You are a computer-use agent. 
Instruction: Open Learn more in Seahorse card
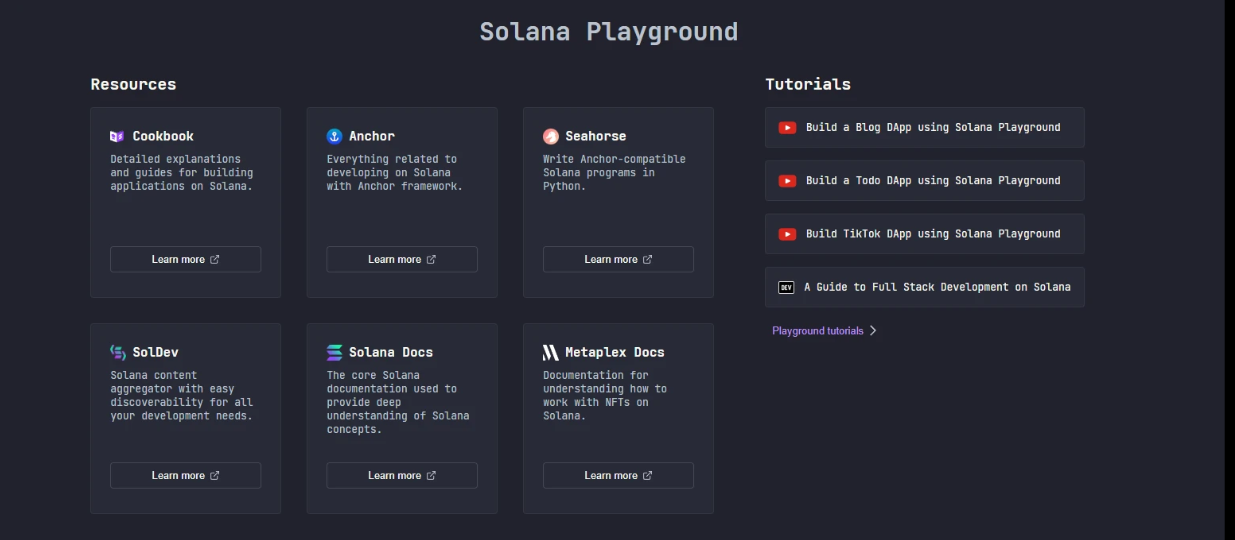(x=618, y=259)
